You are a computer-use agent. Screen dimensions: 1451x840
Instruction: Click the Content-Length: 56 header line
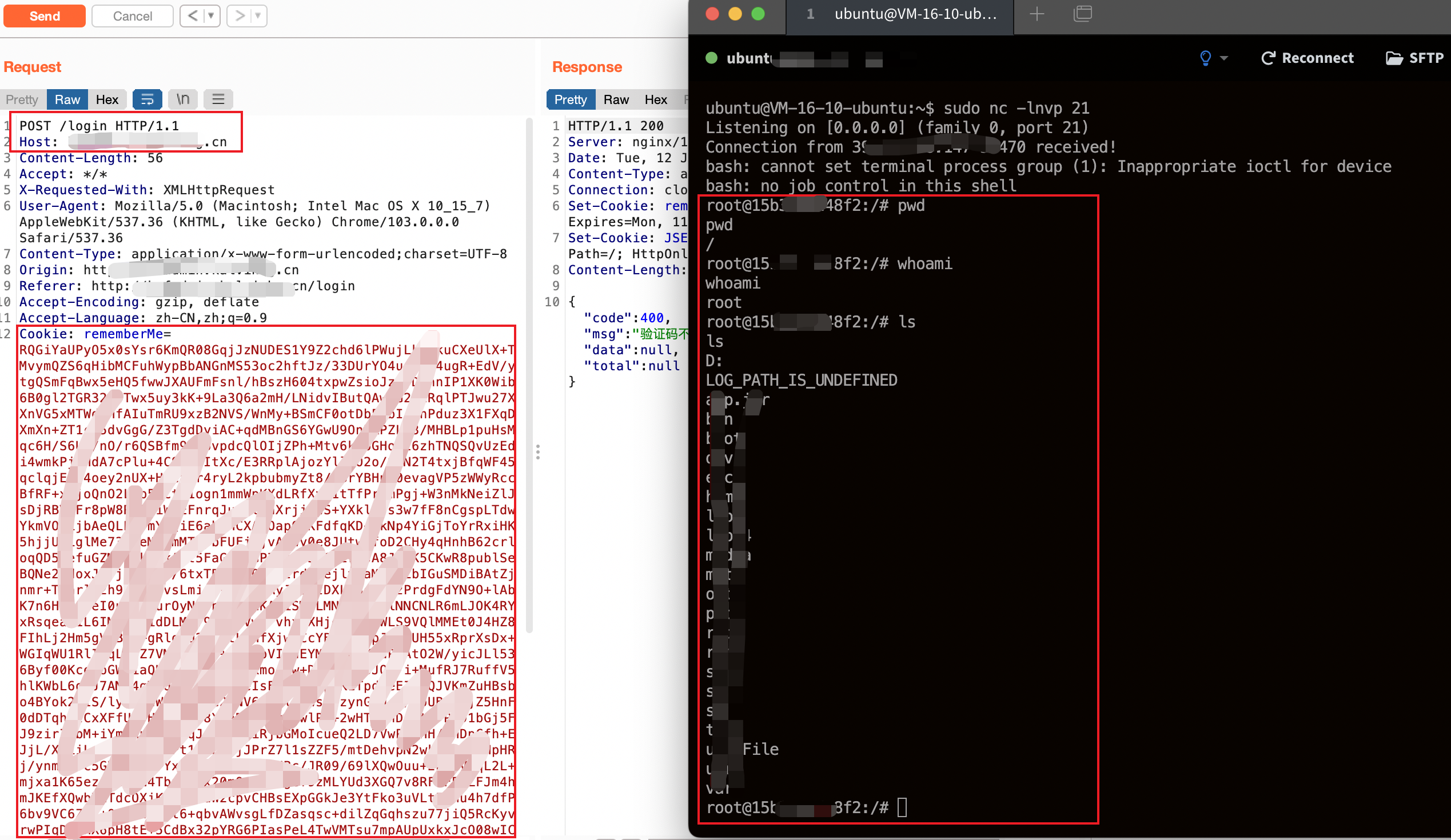pyautogui.click(x=91, y=158)
